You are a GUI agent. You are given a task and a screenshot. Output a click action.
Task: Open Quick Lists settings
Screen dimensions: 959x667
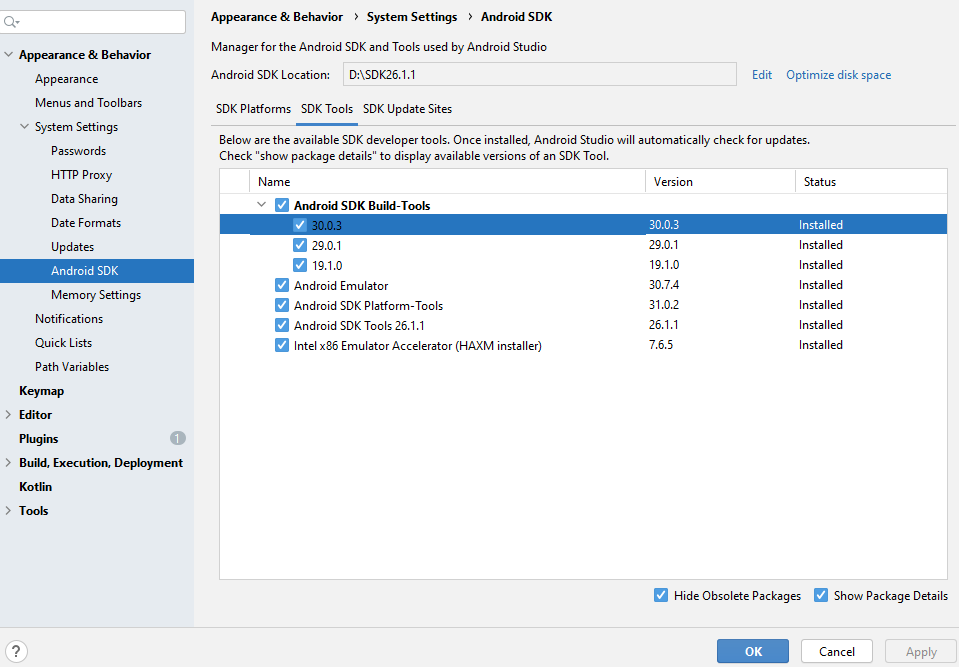[63, 342]
